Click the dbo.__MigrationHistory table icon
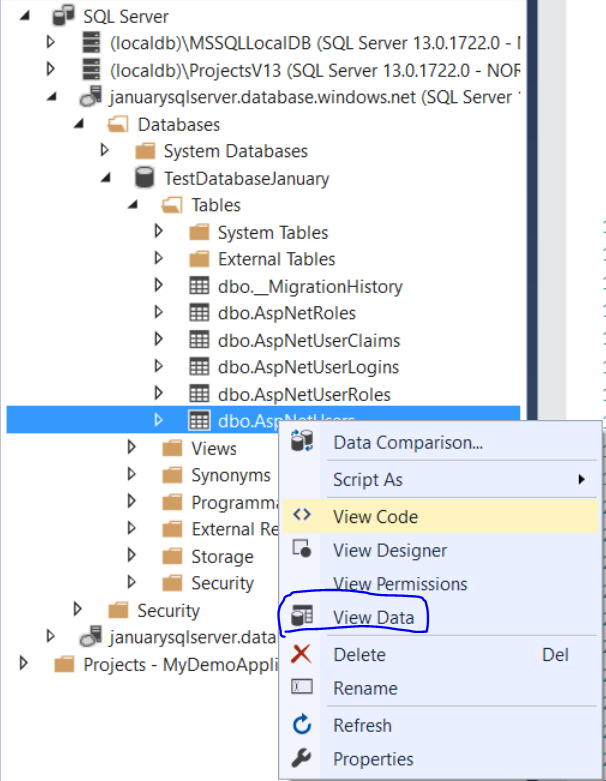The image size is (606, 781). click(199, 286)
